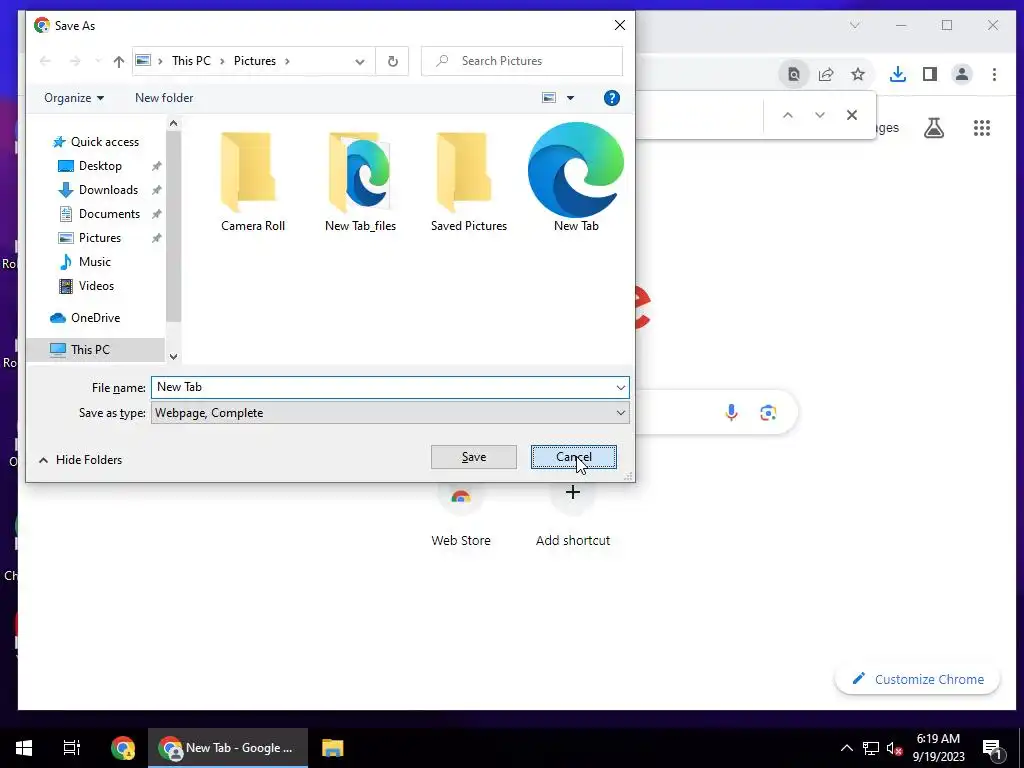
Task: Select Pictures in navigation pane
Action: [99, 238]
